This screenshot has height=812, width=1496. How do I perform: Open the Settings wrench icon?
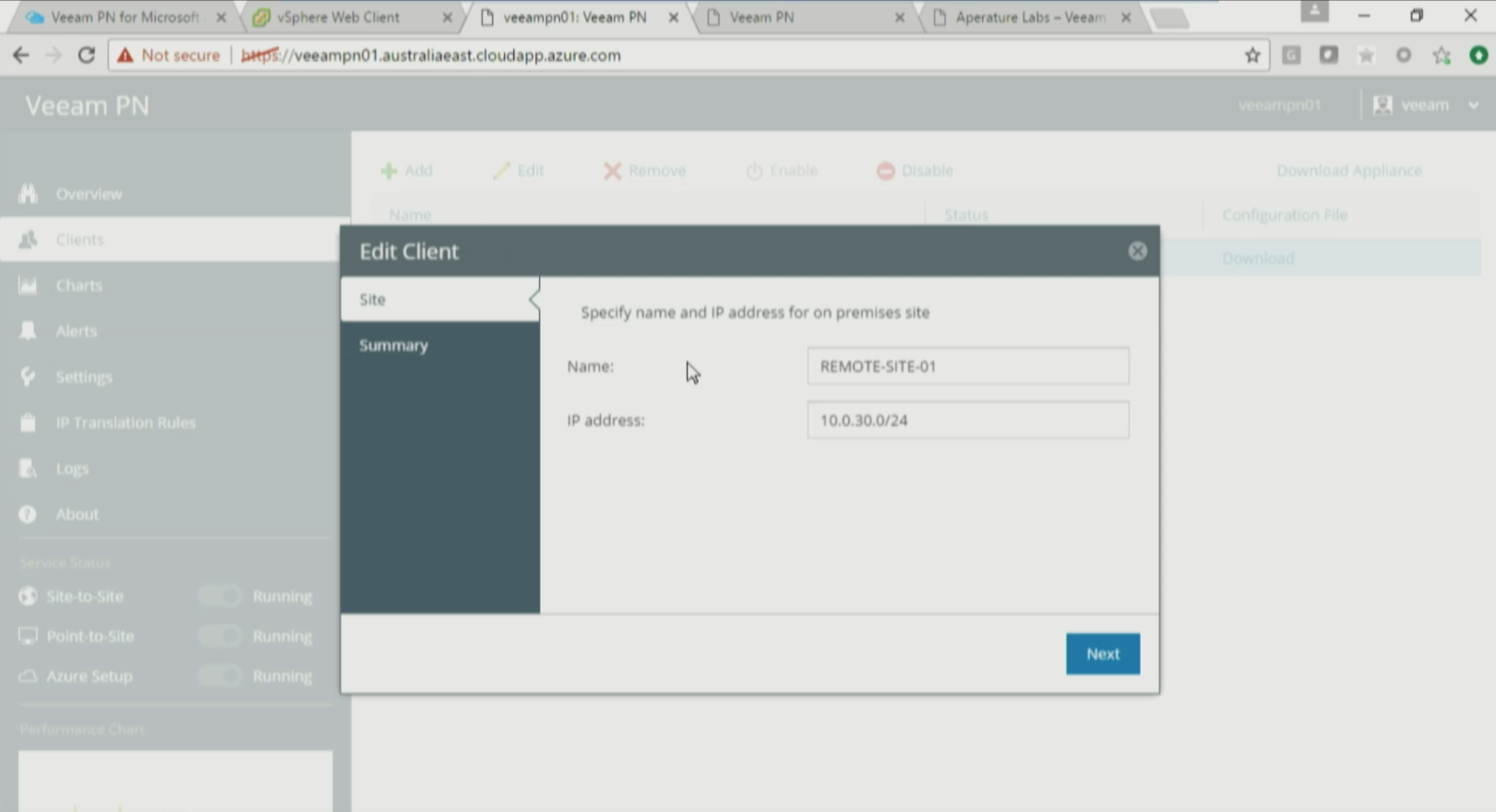(29, 376)
